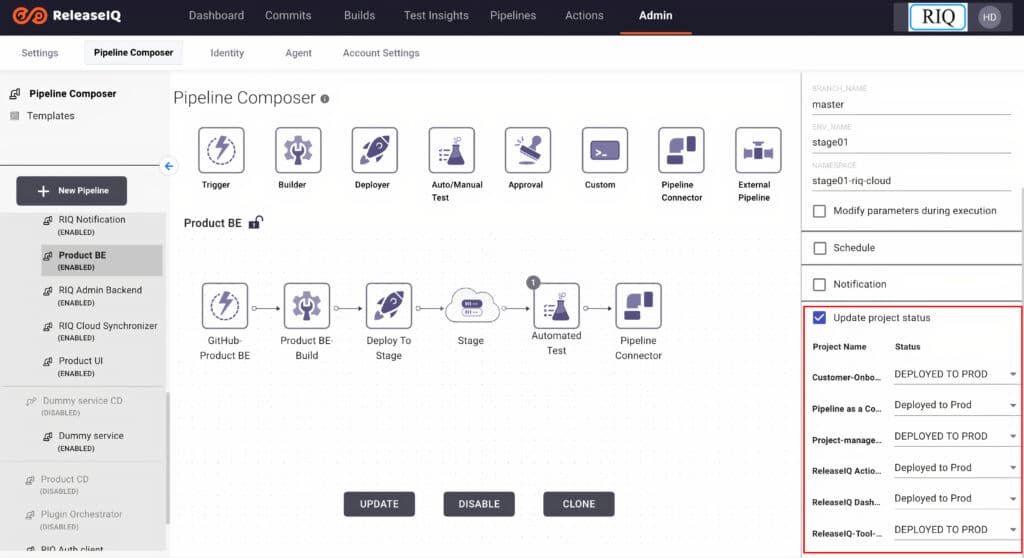Open status dropdown for ReleaseIQ-Tool-...
The image size is (1024, 558).
point(955,530)
